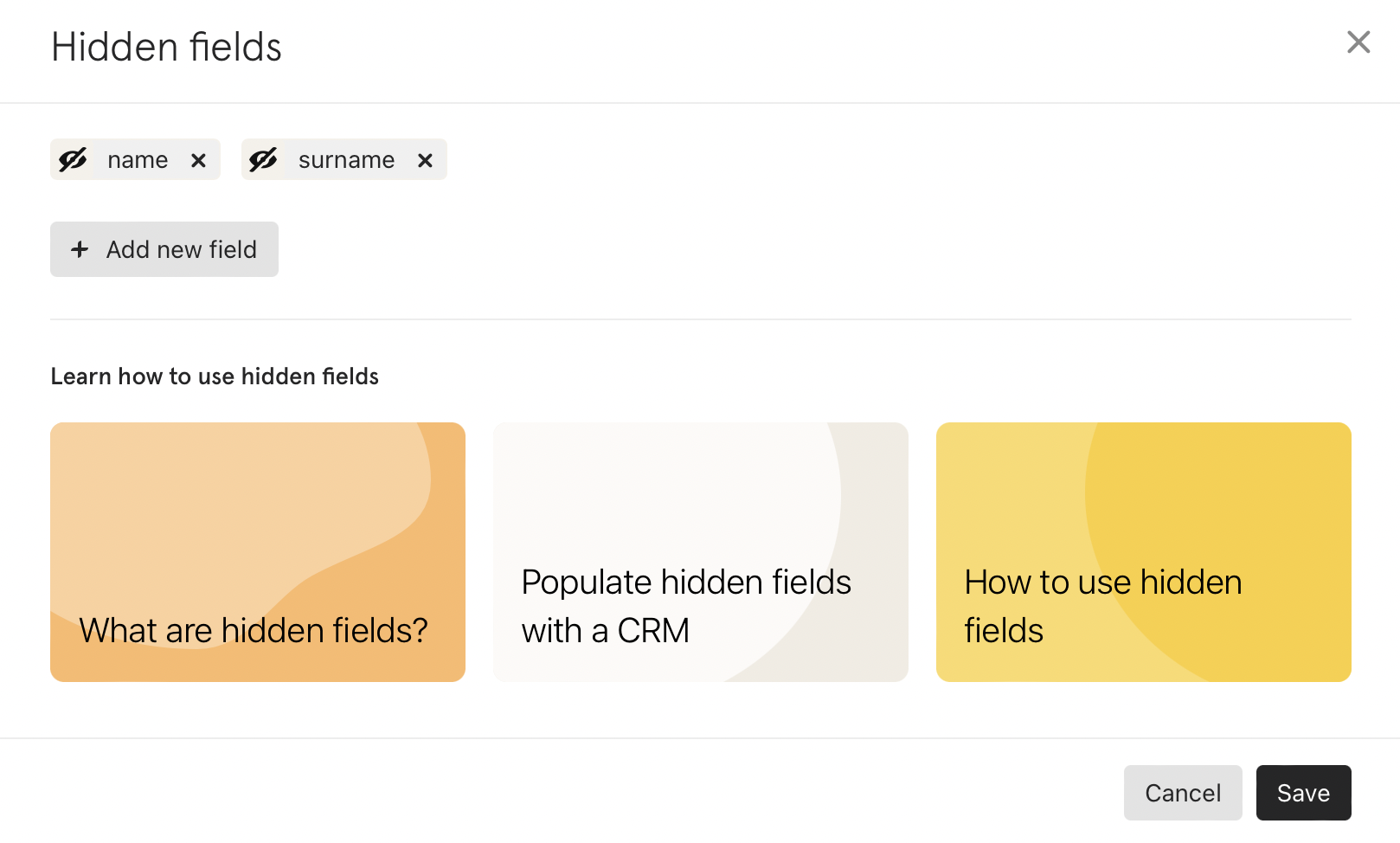Click the Add new field button text
This screenshot has width=1400, height=843.
click(182, 249)
